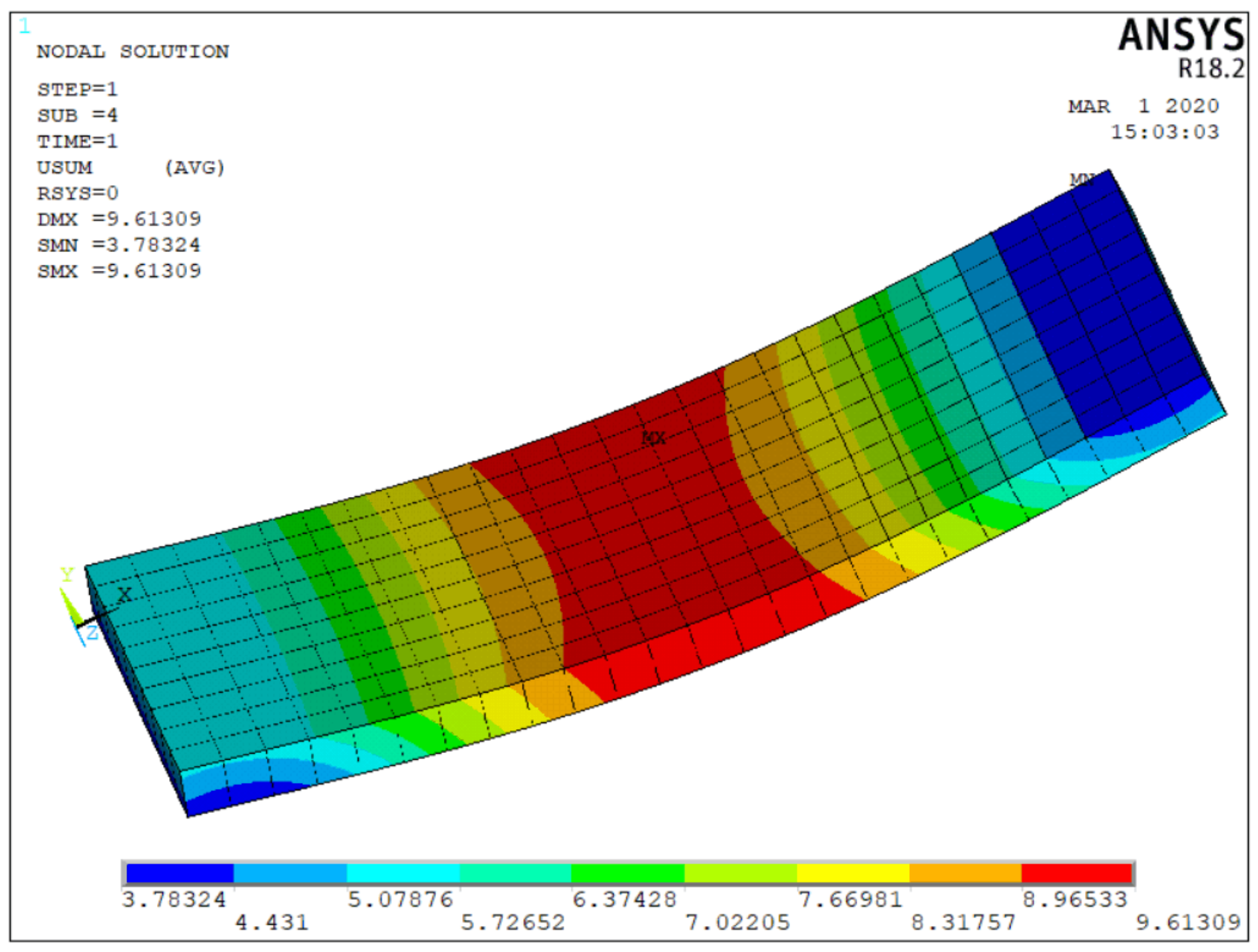The width and height of the screenshot is (1258, 952).
Task: Click the 6.37428 legend value label
Action: pos(624,899)
